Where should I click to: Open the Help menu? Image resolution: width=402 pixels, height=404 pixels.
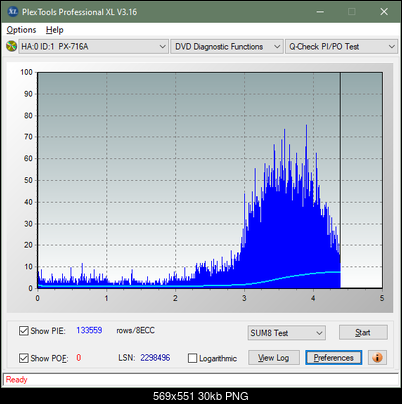point(55,30)
